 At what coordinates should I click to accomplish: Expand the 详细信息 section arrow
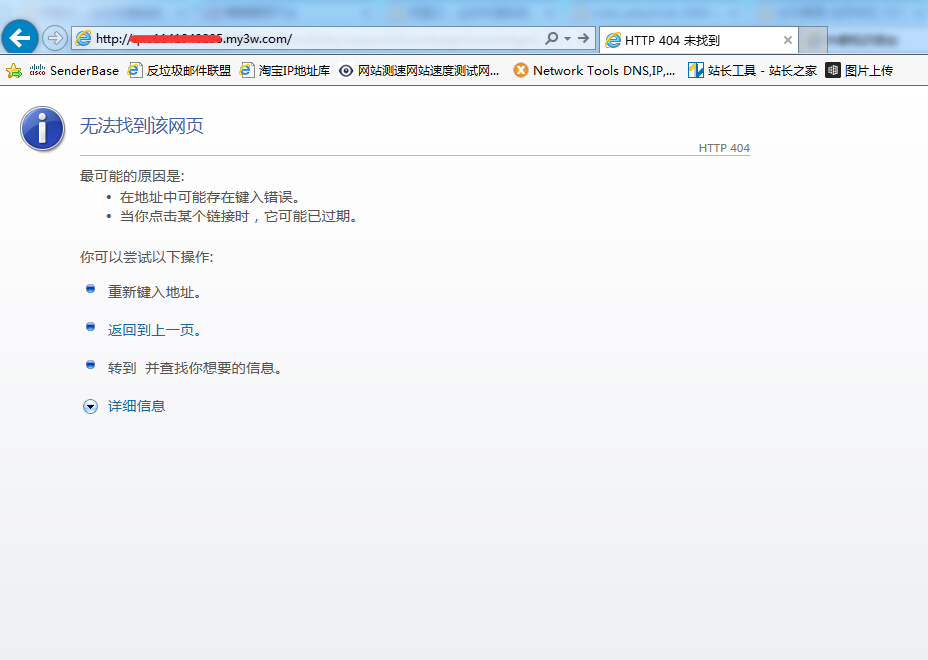coord(90,406)
